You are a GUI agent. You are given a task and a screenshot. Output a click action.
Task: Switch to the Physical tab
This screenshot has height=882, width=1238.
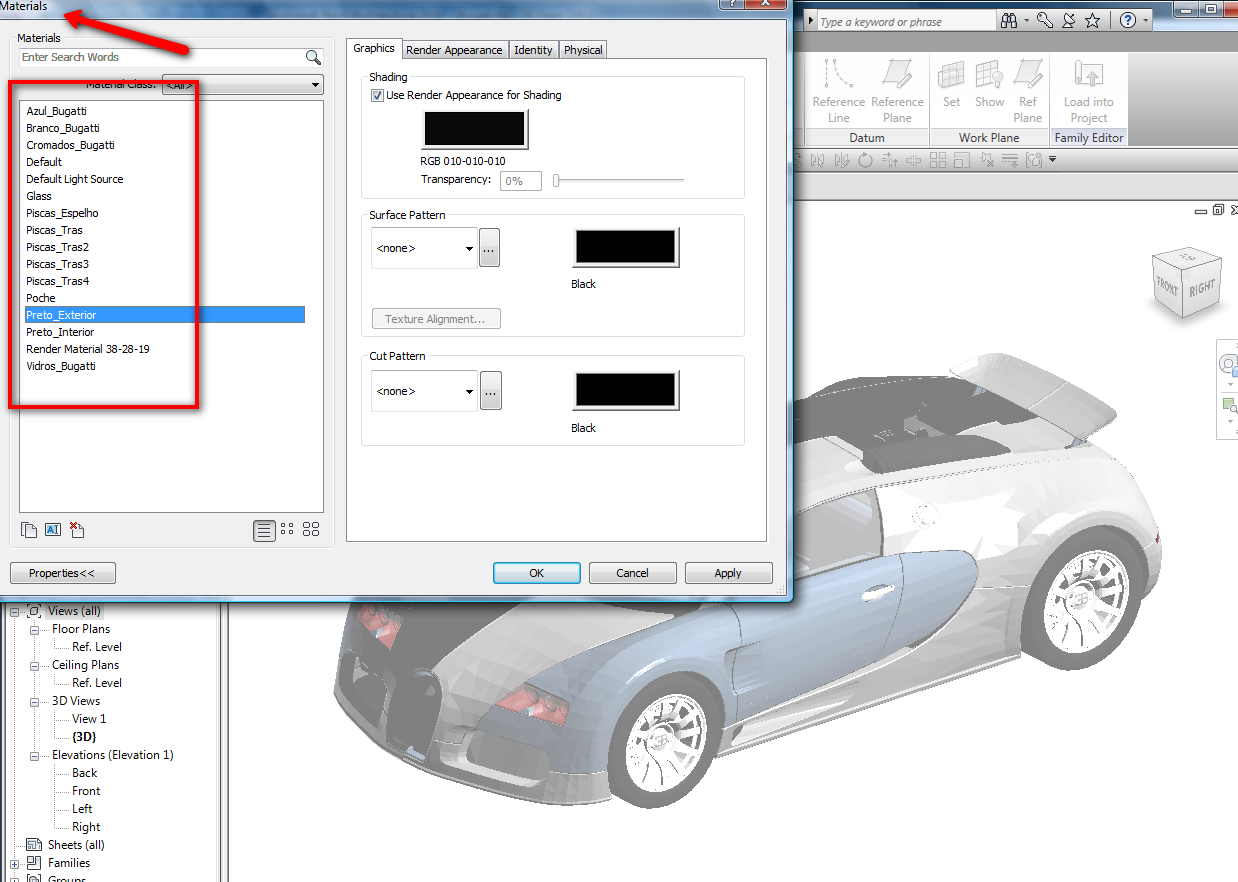click(x=583, y=50)
